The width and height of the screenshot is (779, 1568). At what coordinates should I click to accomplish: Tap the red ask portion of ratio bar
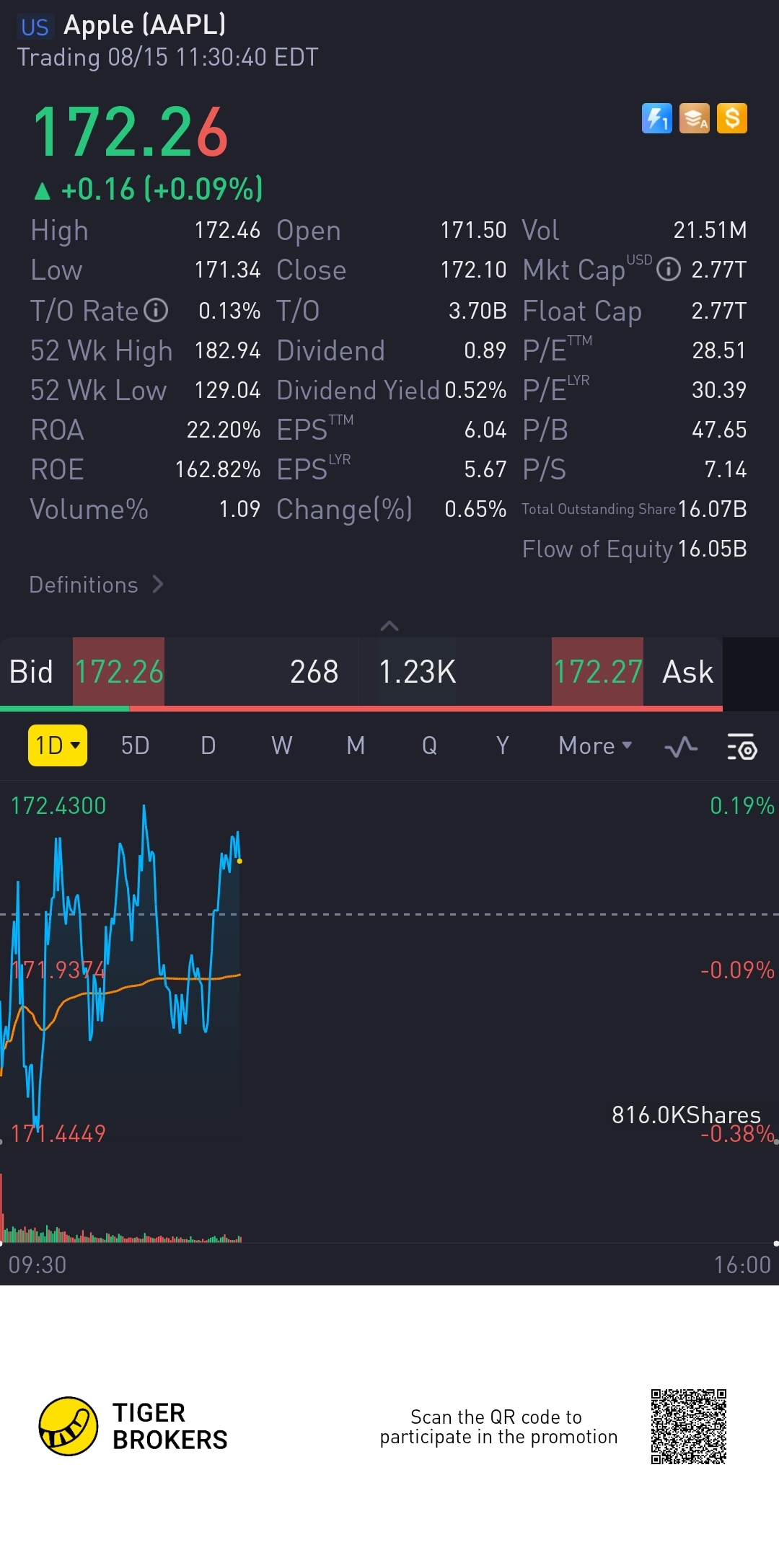(426, 709)
